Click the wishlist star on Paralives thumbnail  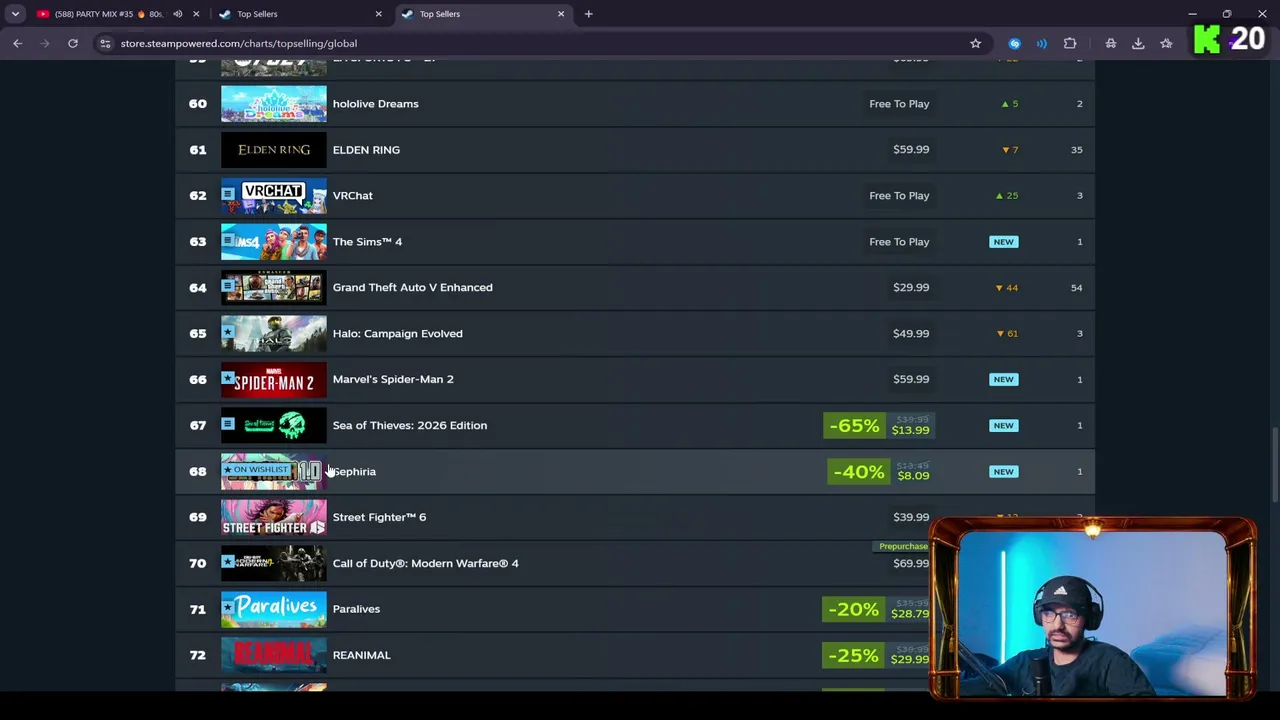tap(228, 609)
